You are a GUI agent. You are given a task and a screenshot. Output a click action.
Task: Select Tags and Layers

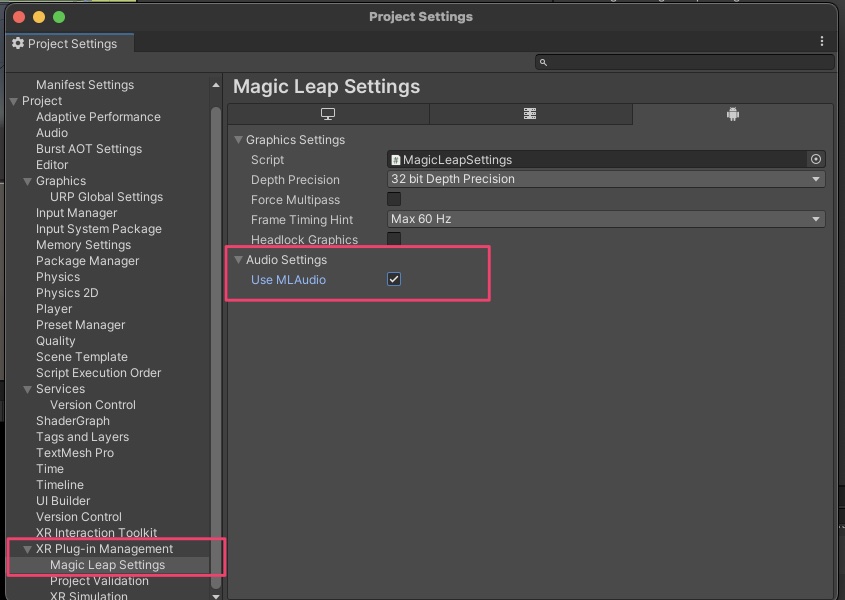tap(82, 437)
